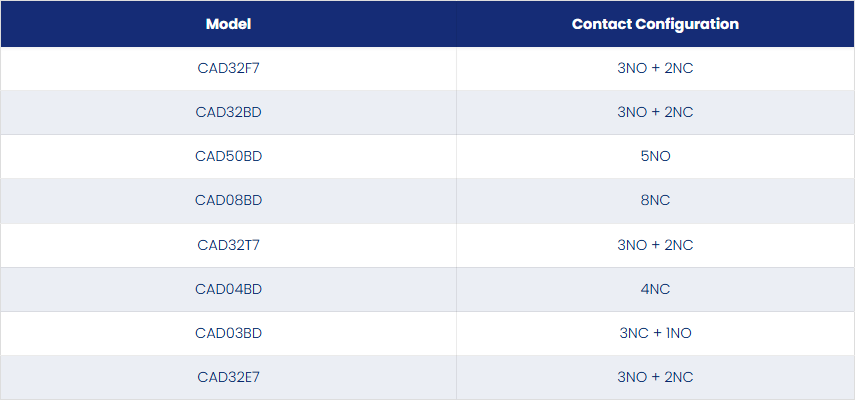Screen dimensions: 855x400
Task: Select the CAD08BD model cell
Action: [228, 201]
